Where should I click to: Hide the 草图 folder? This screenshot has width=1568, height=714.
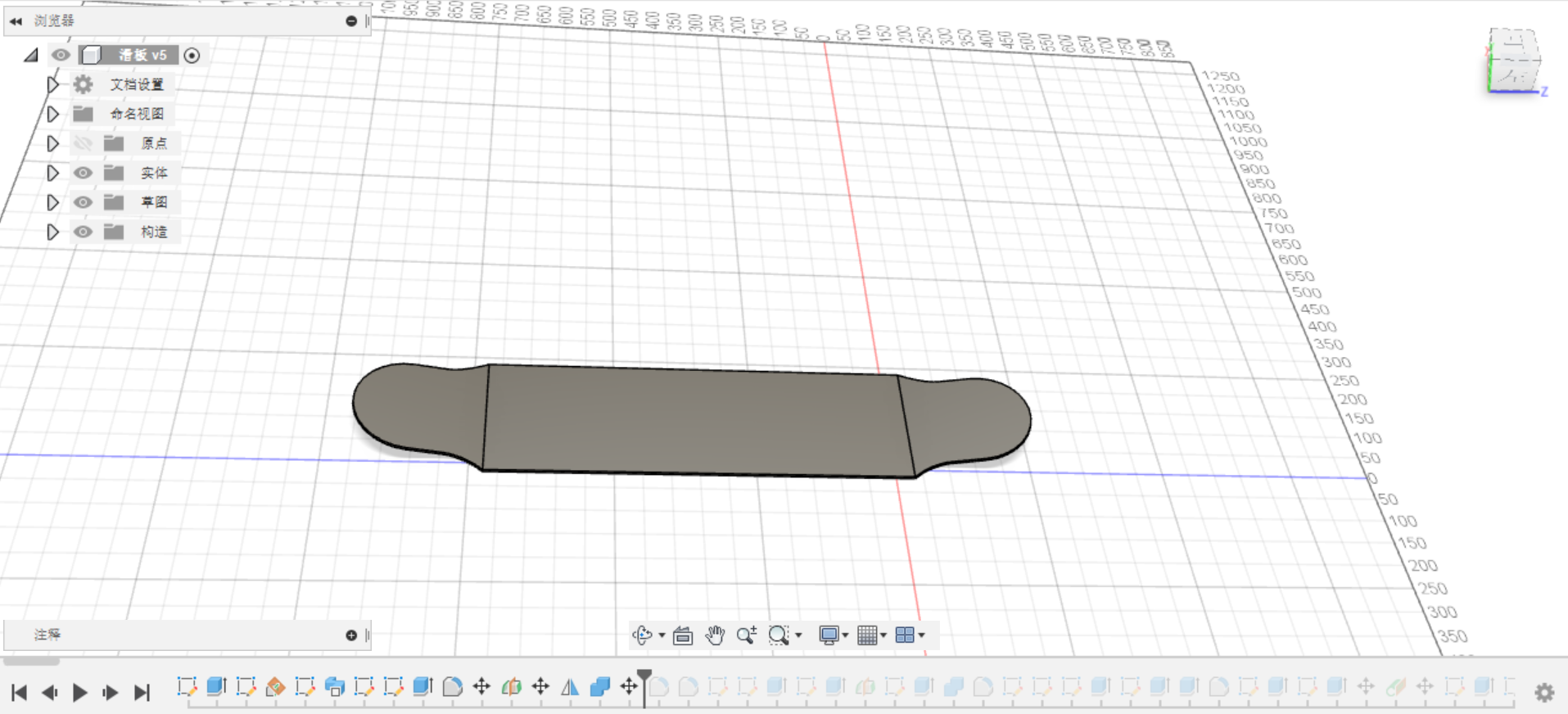click(x=83, y=202)
